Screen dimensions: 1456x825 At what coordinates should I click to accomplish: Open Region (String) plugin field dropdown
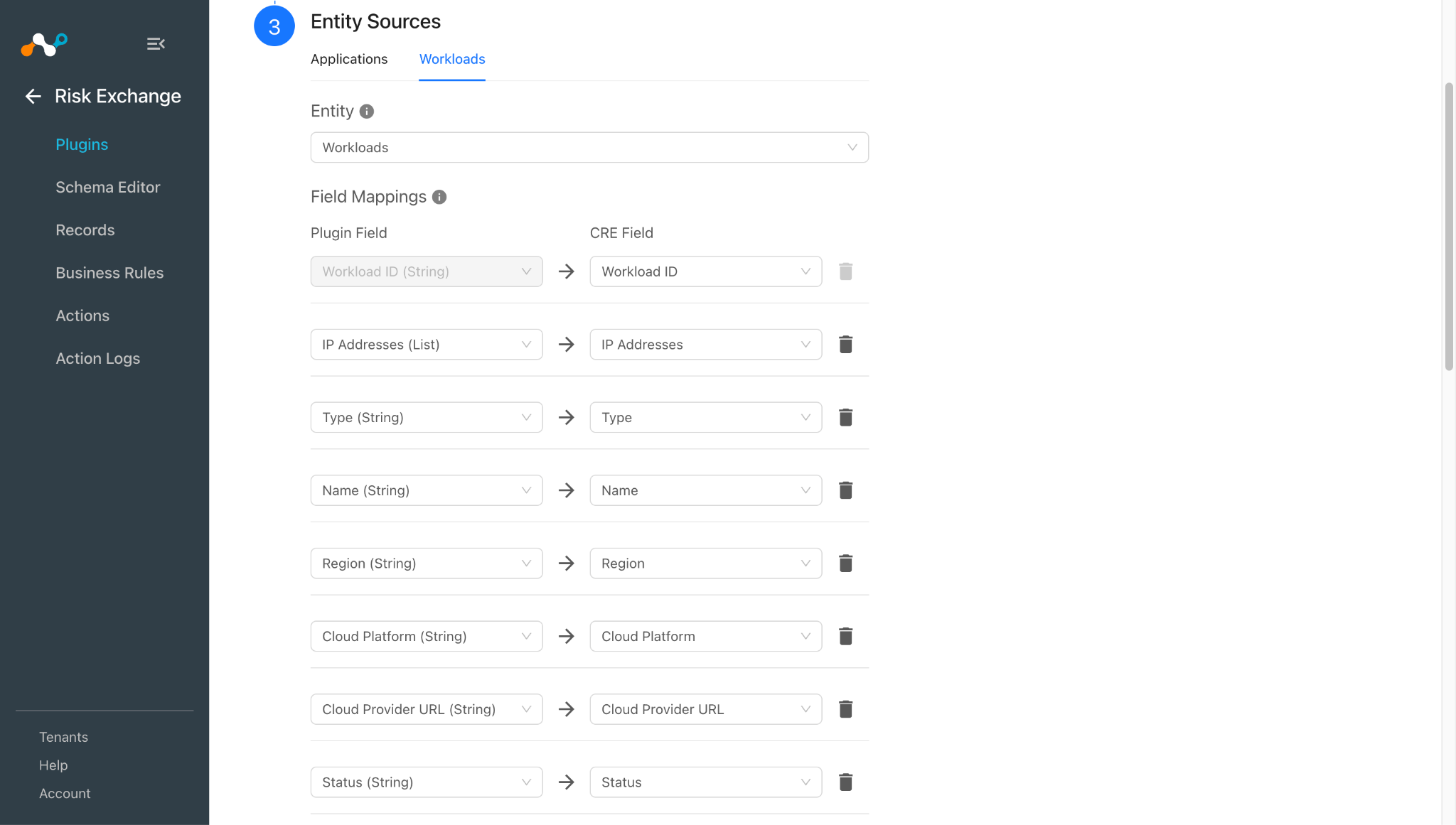[x=427, y=564]
